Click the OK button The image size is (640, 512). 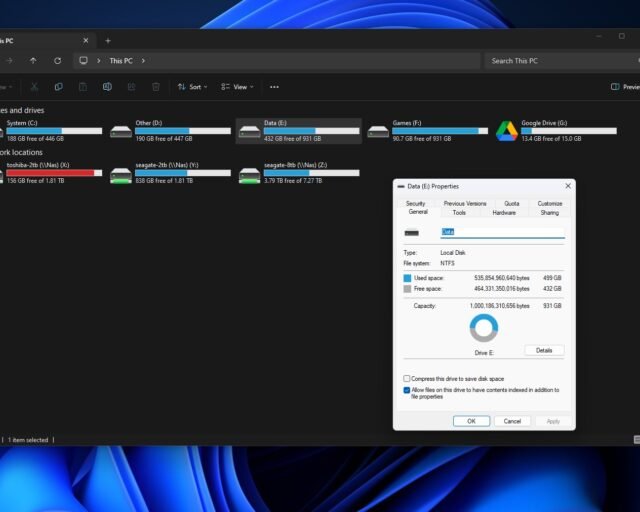point(471,421)
